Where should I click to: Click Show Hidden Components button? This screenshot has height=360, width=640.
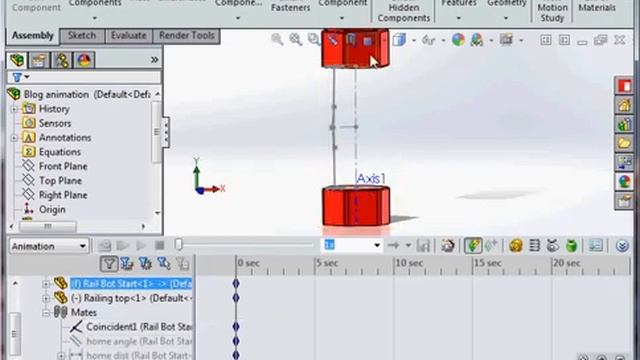(x=403, y=11)
